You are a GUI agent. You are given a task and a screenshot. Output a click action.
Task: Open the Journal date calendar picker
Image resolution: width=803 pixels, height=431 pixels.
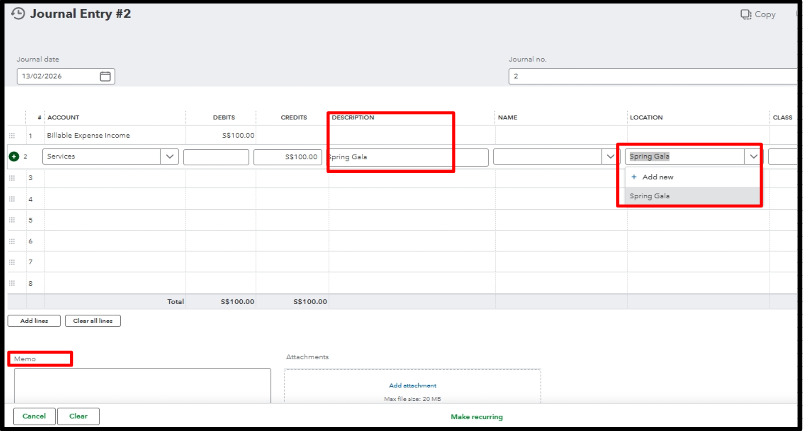click(x=105, y=76)
